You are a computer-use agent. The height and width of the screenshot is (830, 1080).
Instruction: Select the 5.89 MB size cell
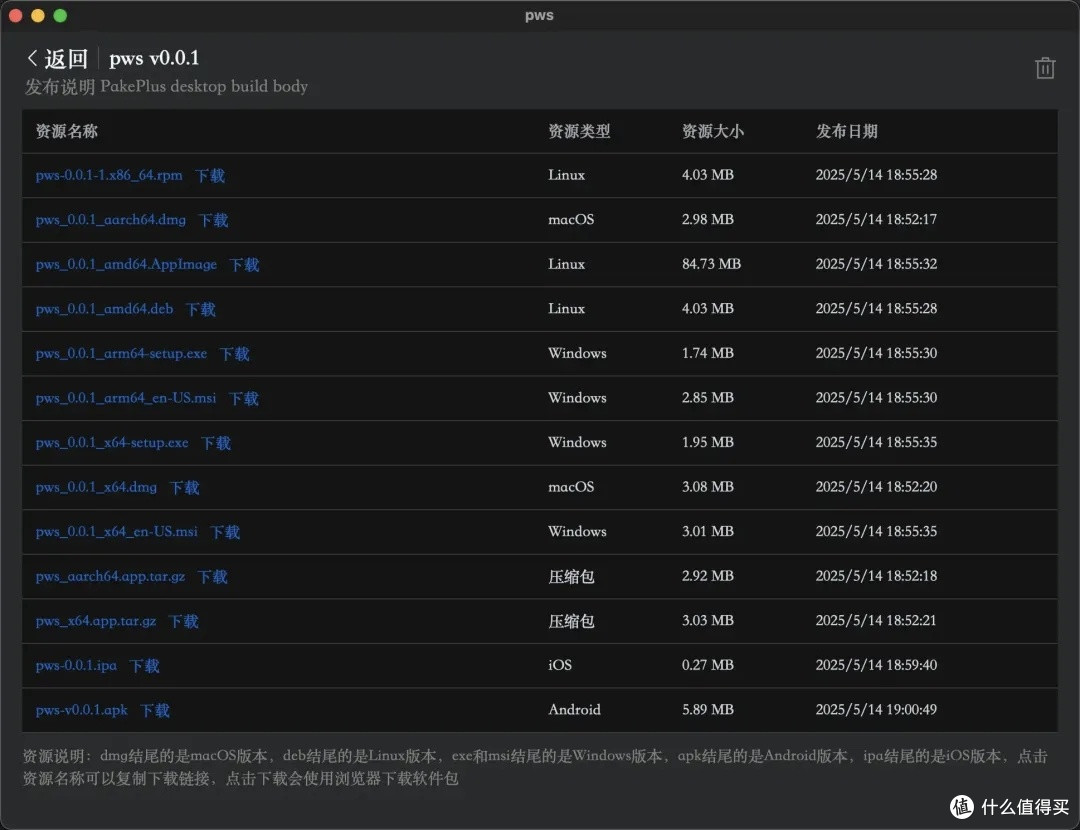(x=707, y=709)
